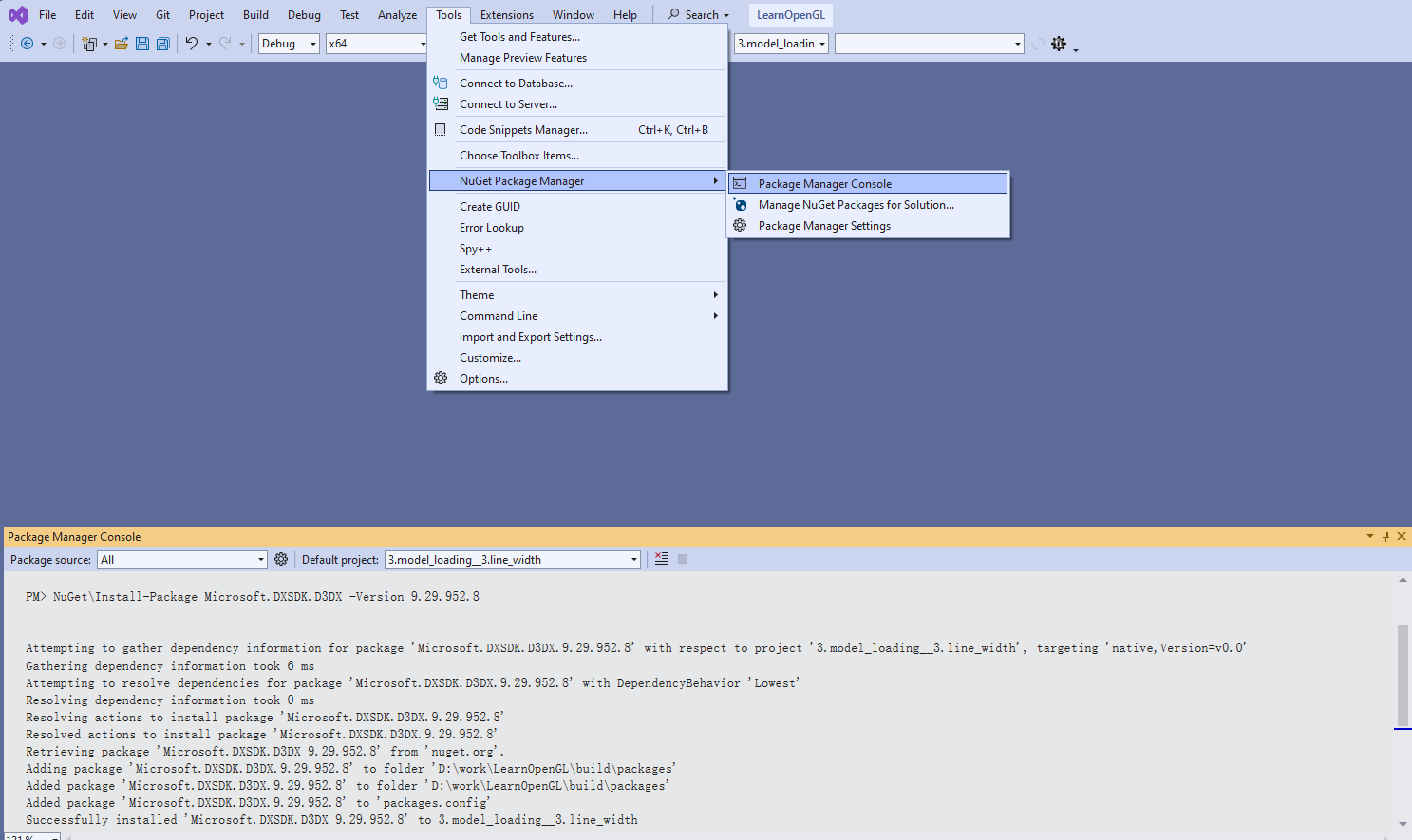The width and height of the screenshot is (1412, 840).
Task: Click the Clear Console icon
Action: 662,559
